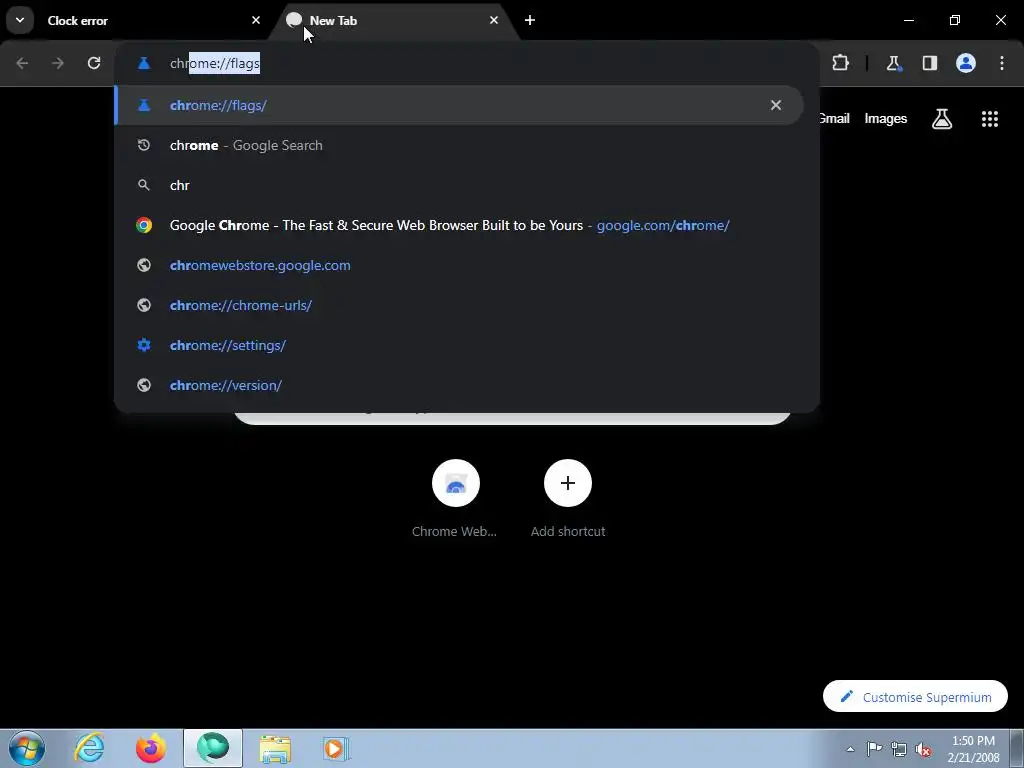Open the Gmail link
This screenshot has height=768, width=1024.
[x=835, y=118]
